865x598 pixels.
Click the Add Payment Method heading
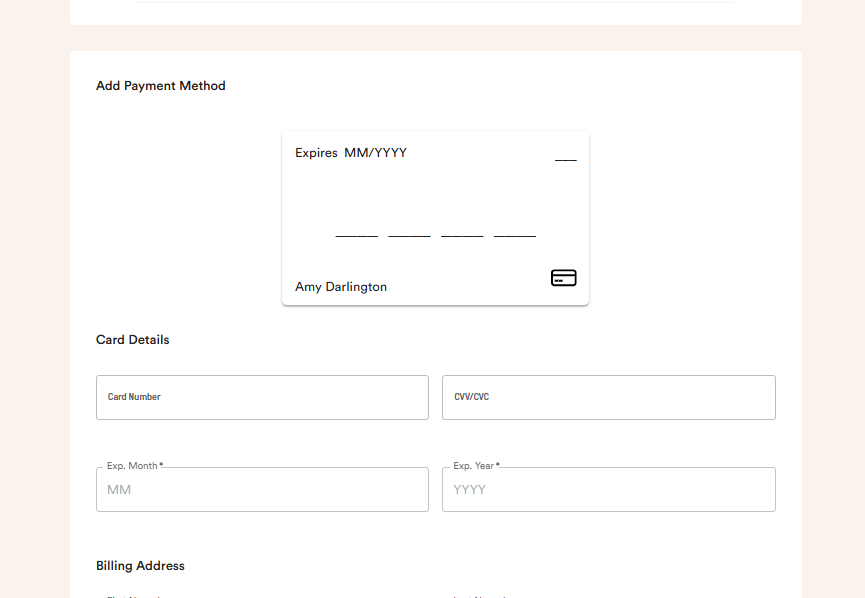(x=161, y=86)
